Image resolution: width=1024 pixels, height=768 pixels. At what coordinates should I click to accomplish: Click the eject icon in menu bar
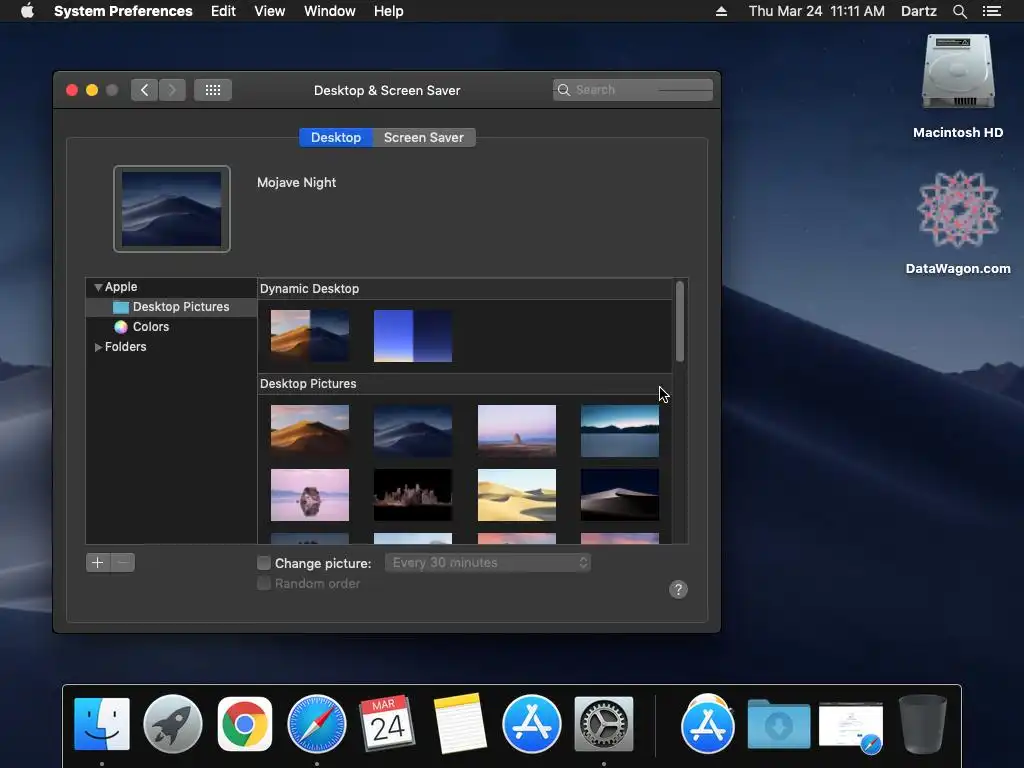click(721, 11)
